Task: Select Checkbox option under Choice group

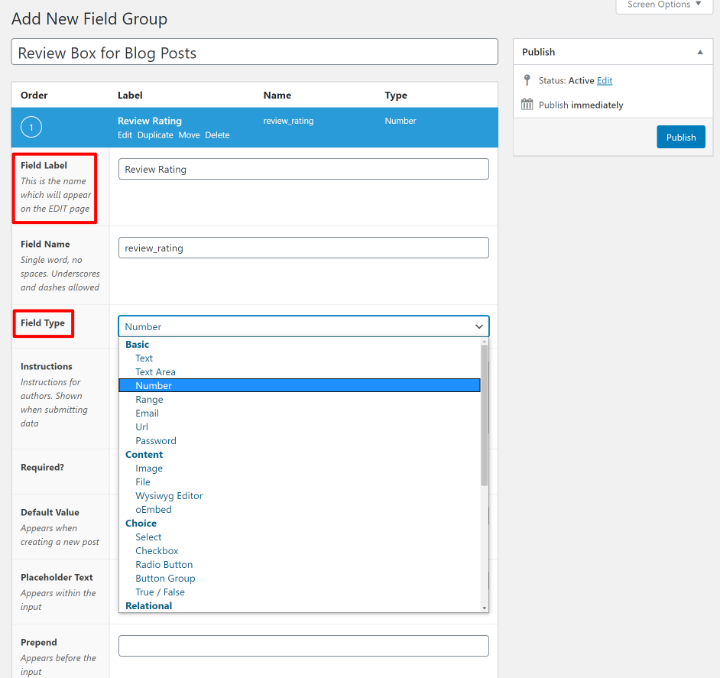Action: 300,551
